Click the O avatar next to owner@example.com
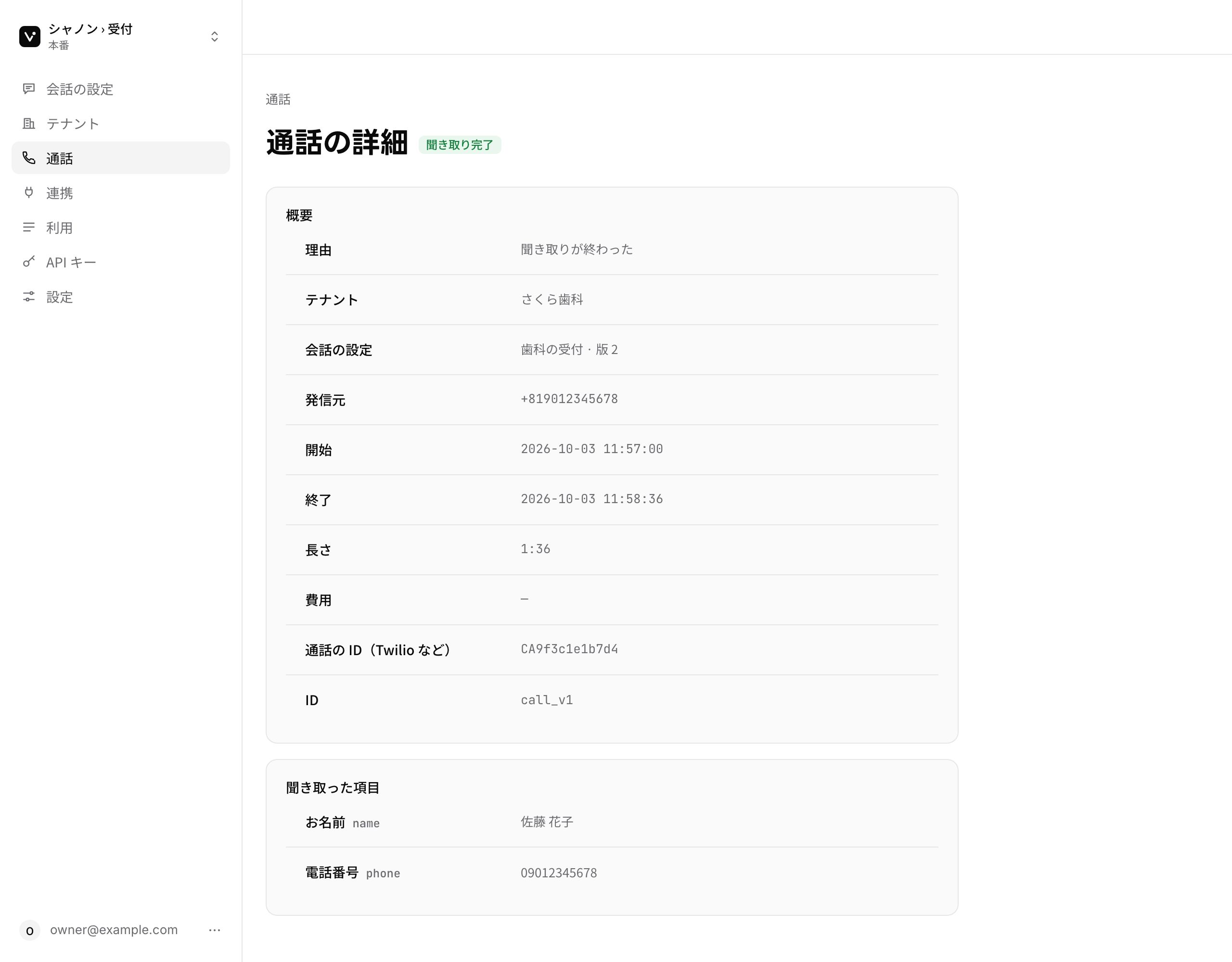The width and height of the screenshot is (1232, 962). (x=30, y=930)
